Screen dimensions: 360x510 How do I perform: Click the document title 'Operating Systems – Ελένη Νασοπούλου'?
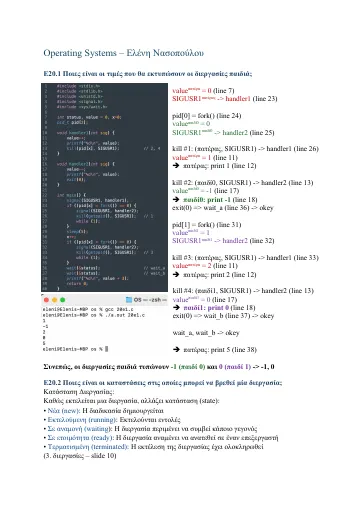(x=123, y=53)
